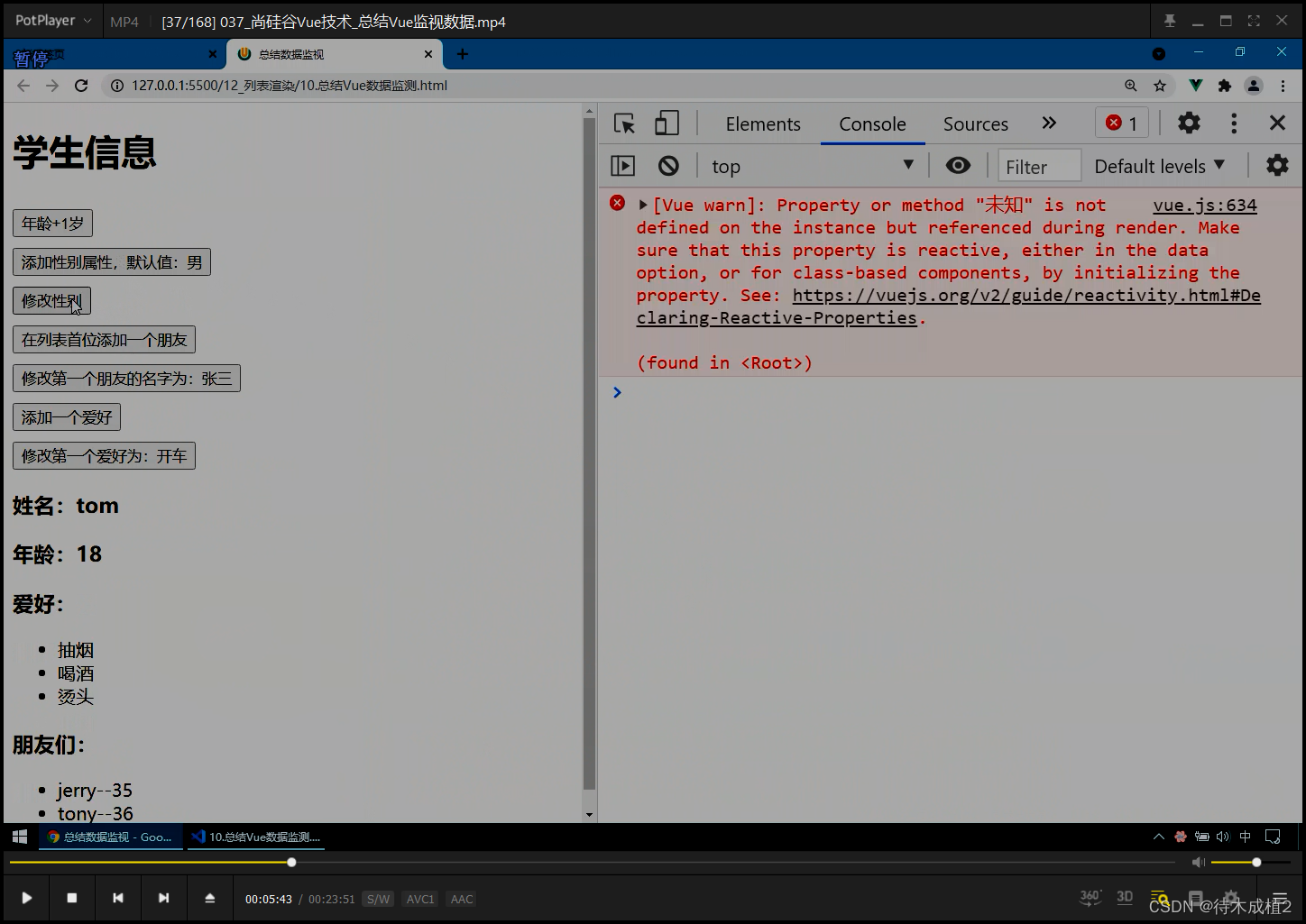This screenshot has width=1306, height=924.
Task: Go back in the browser
Action: click(x=23, y=86)
